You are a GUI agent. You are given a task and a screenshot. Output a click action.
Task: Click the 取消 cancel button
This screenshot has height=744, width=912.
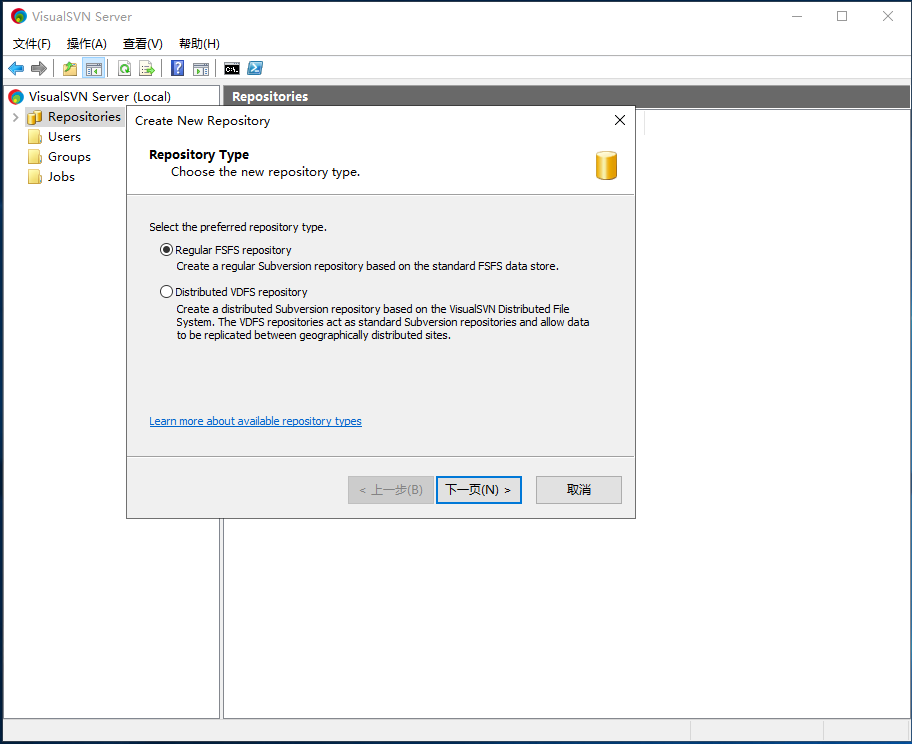click(x=579, y=490)
